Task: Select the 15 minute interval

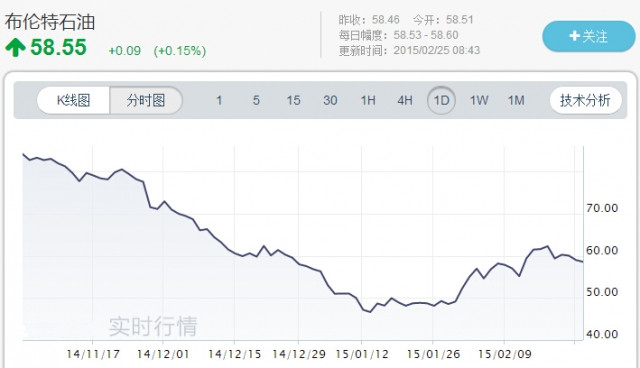Action: 293,100
